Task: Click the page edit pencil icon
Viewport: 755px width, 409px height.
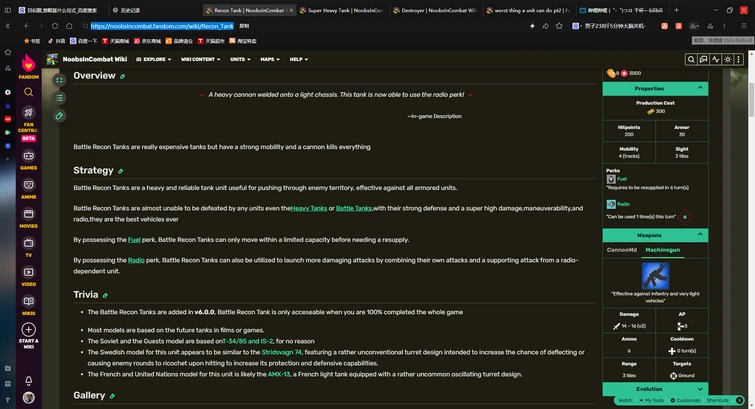Action: tap(59, 116)
